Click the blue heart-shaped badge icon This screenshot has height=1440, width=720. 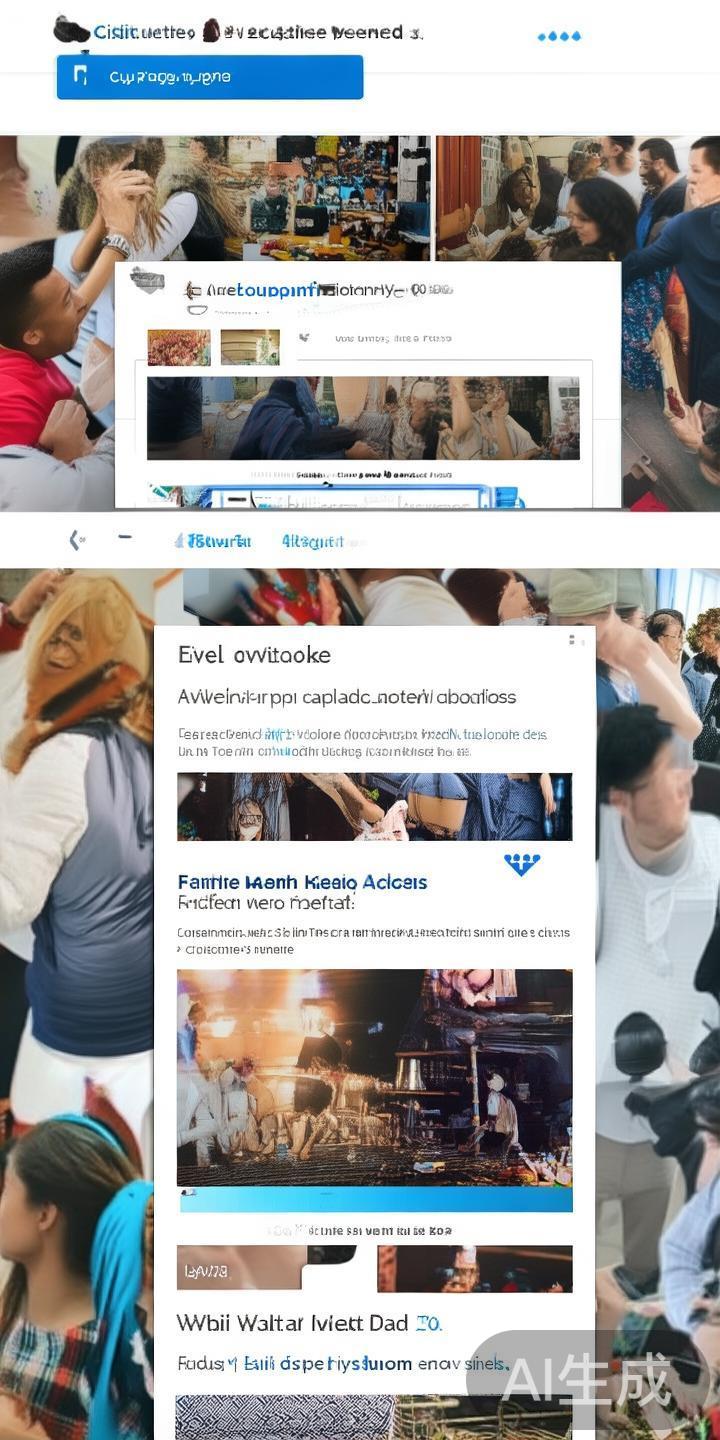tap(522, 864)
